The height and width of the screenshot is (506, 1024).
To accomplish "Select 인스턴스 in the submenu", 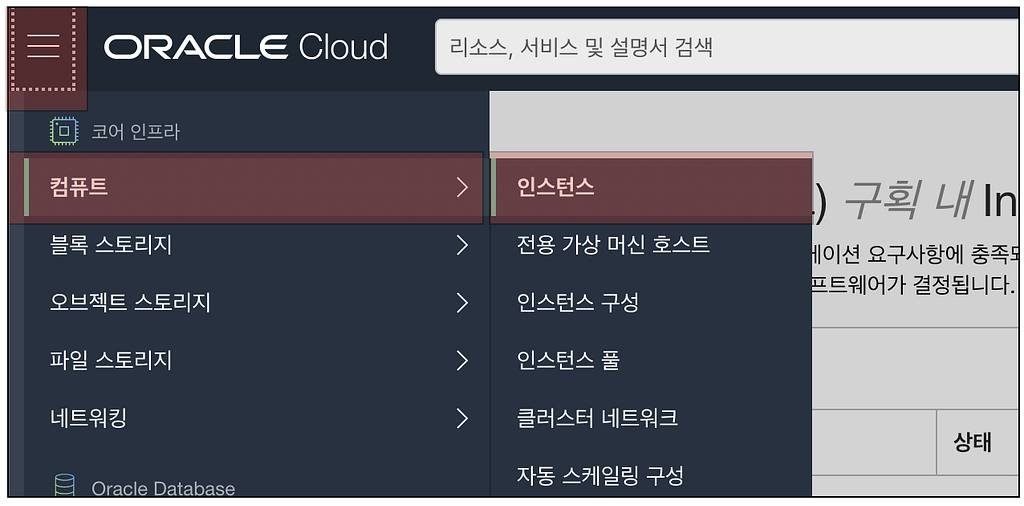I will tap(651, 188).
